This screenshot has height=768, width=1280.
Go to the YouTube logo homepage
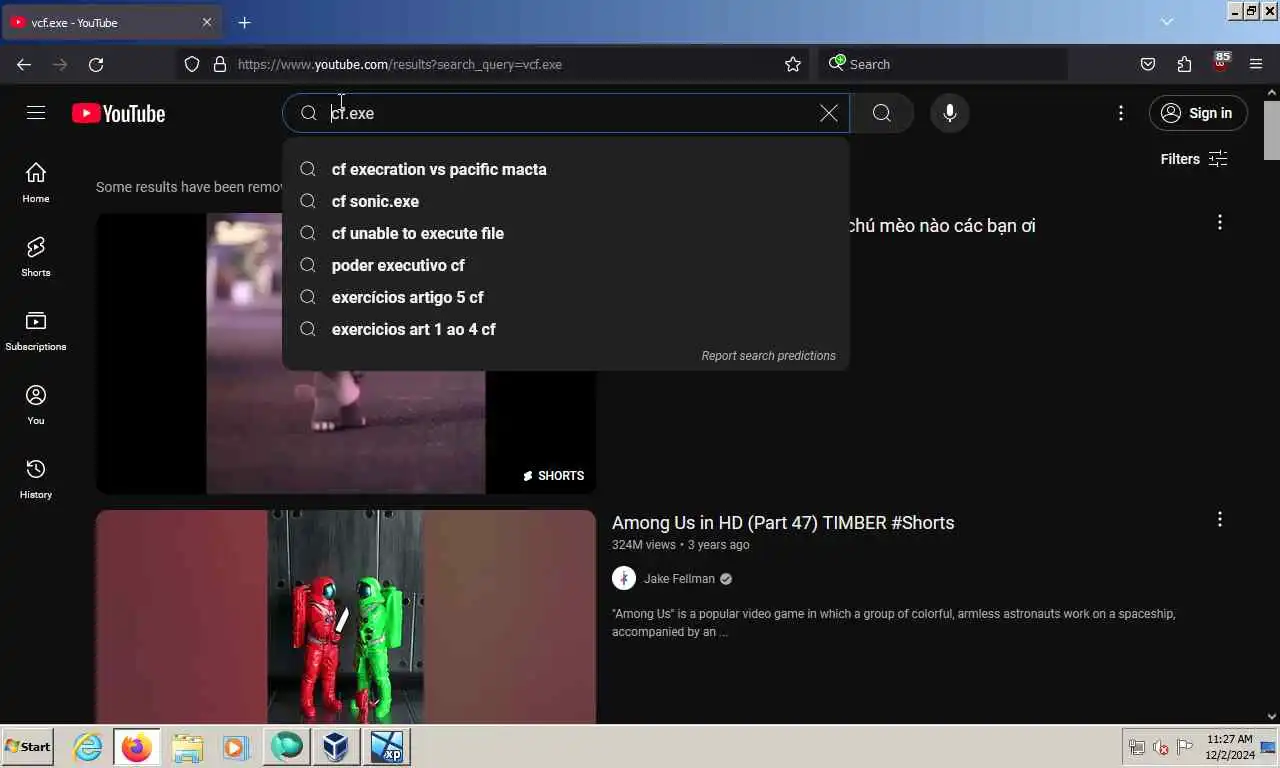click(118, 113)
